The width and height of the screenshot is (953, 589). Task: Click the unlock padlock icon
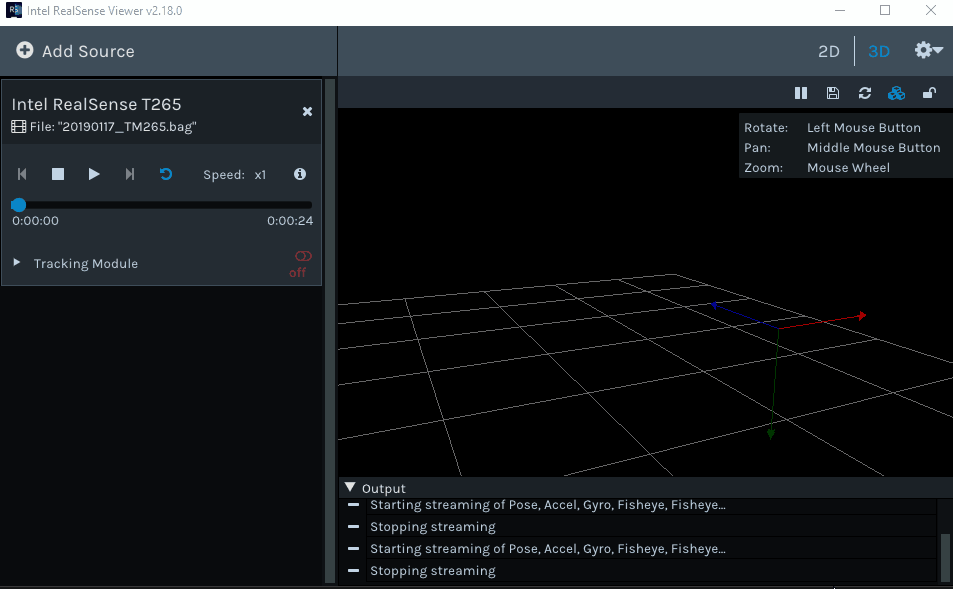click(929, 93)
